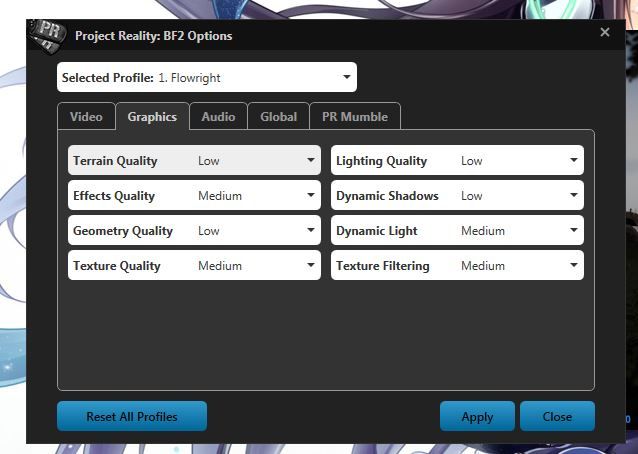Expand the Terrain Quality dropdown

tap(194, 161)
